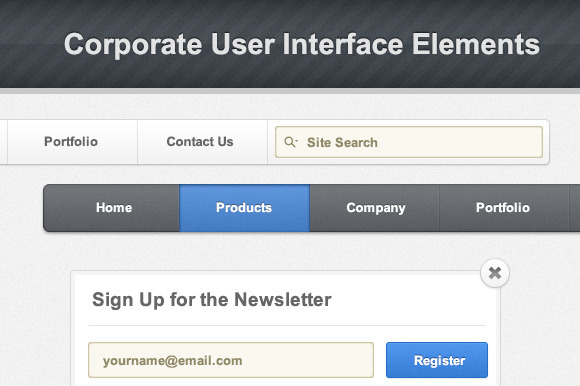Image resolution: width=580 pixels, height=386 pixels.
Task: Select the cut-off tab right of dark Portfolio
Action: tap(575, 208)
